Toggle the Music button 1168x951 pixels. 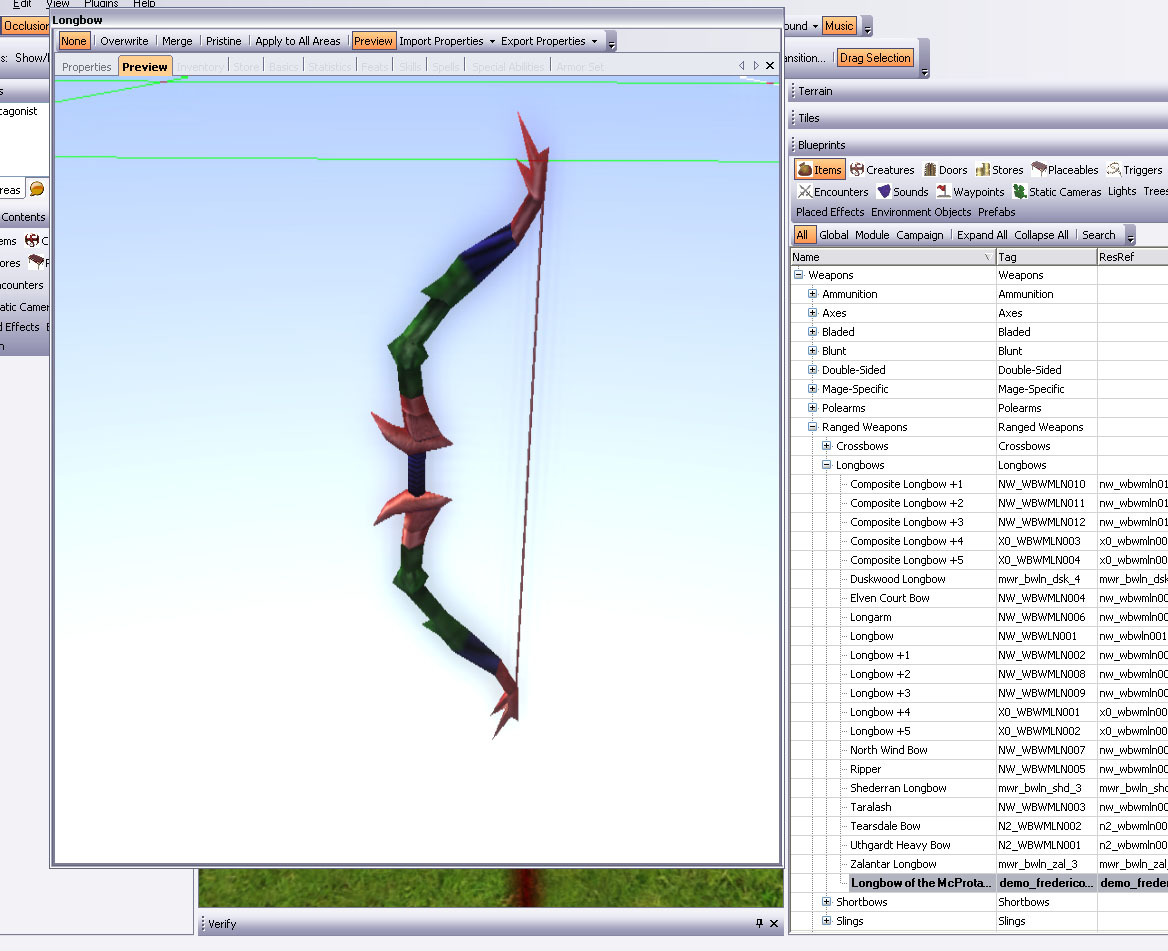(x=839, y=25)
